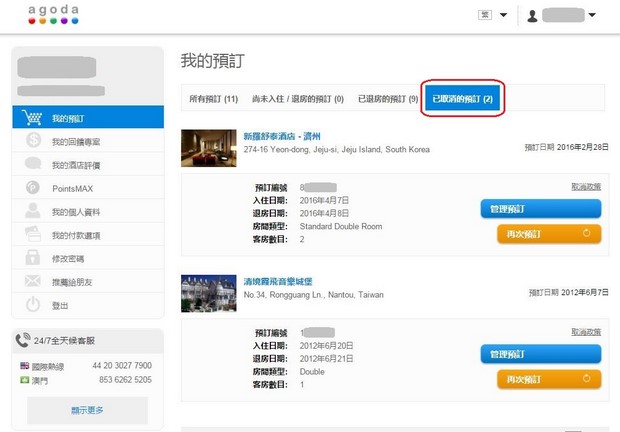
Task: Click the envelope icon for 推薦給朋友
Action: (x=32, y=281)
